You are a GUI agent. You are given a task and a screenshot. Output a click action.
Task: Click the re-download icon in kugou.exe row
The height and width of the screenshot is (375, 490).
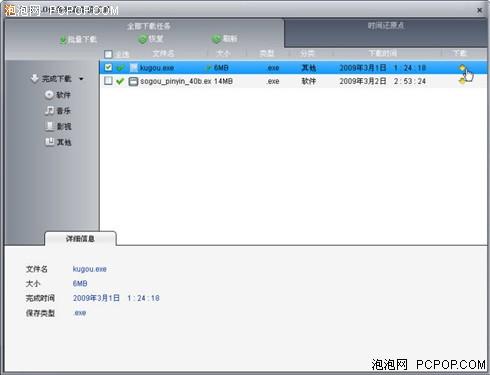[x=462, y=68]
